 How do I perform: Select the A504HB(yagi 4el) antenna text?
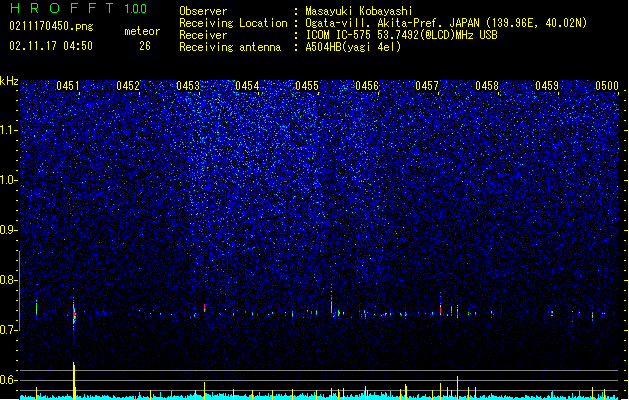353,47
